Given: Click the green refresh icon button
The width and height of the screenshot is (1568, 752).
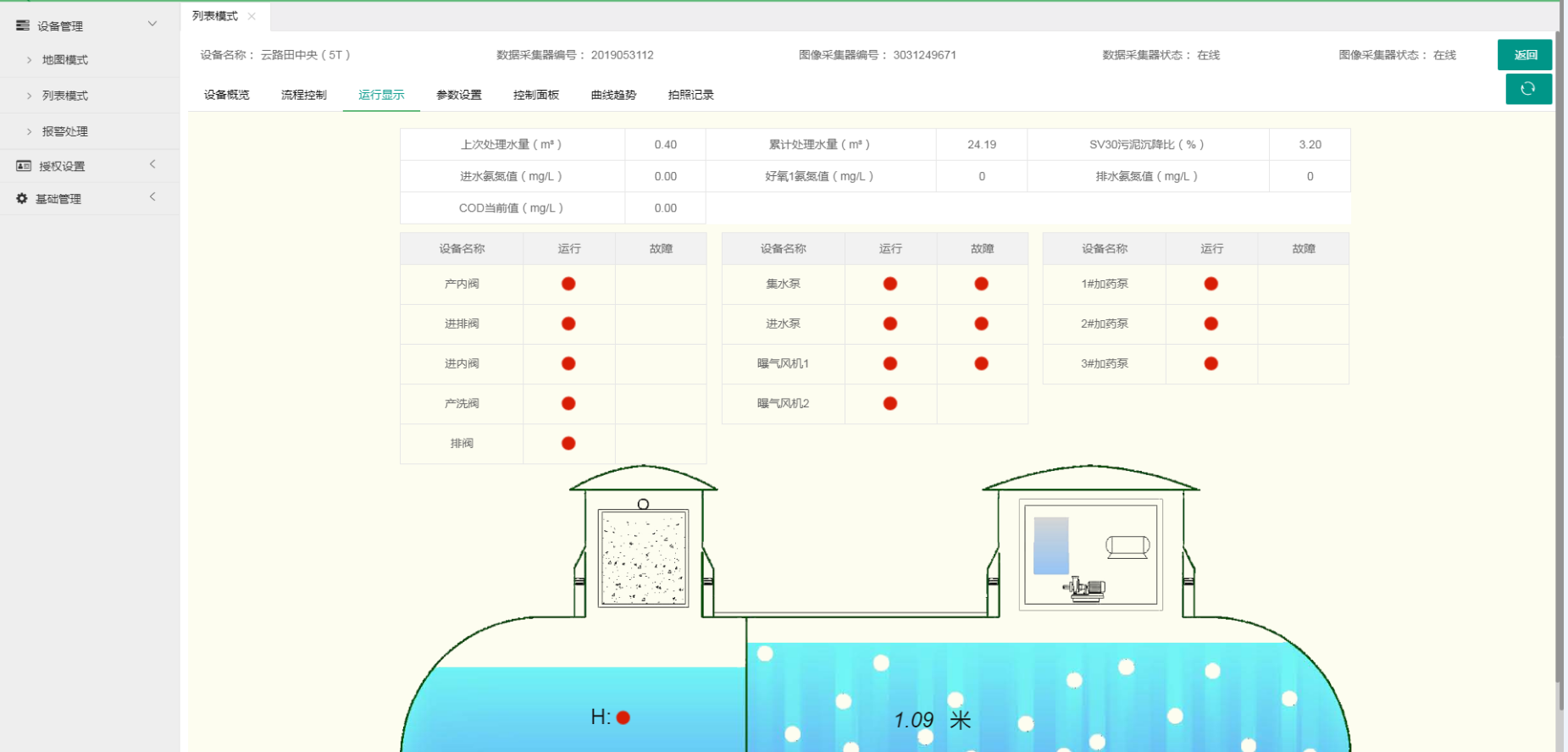Looking at the screenshot, I should coord(1527,89).
